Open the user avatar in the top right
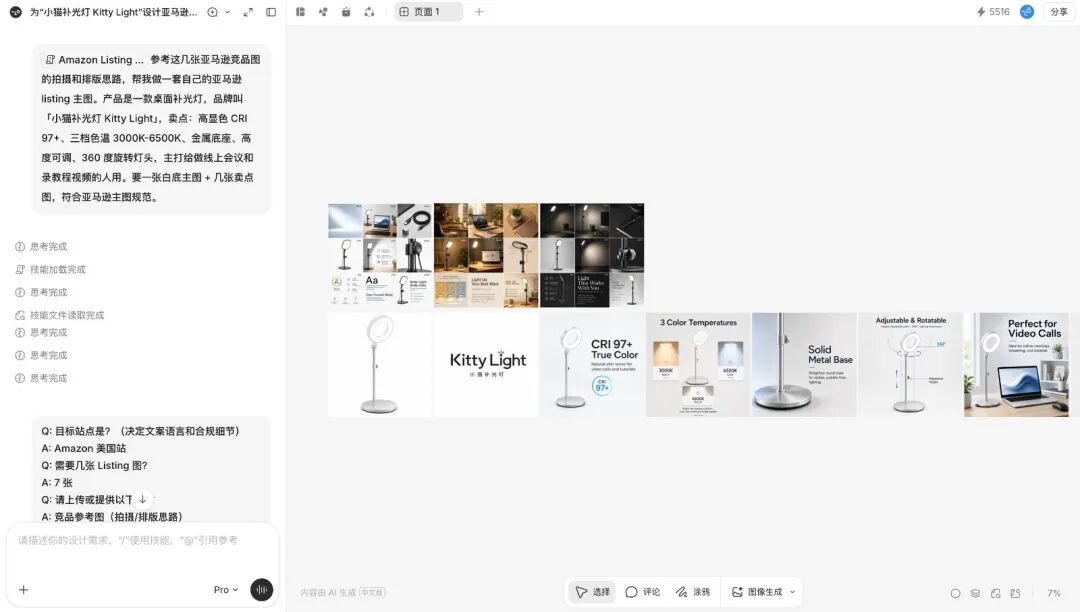This screenshot has width=1080, height=612. click(x=1026, y=12)
